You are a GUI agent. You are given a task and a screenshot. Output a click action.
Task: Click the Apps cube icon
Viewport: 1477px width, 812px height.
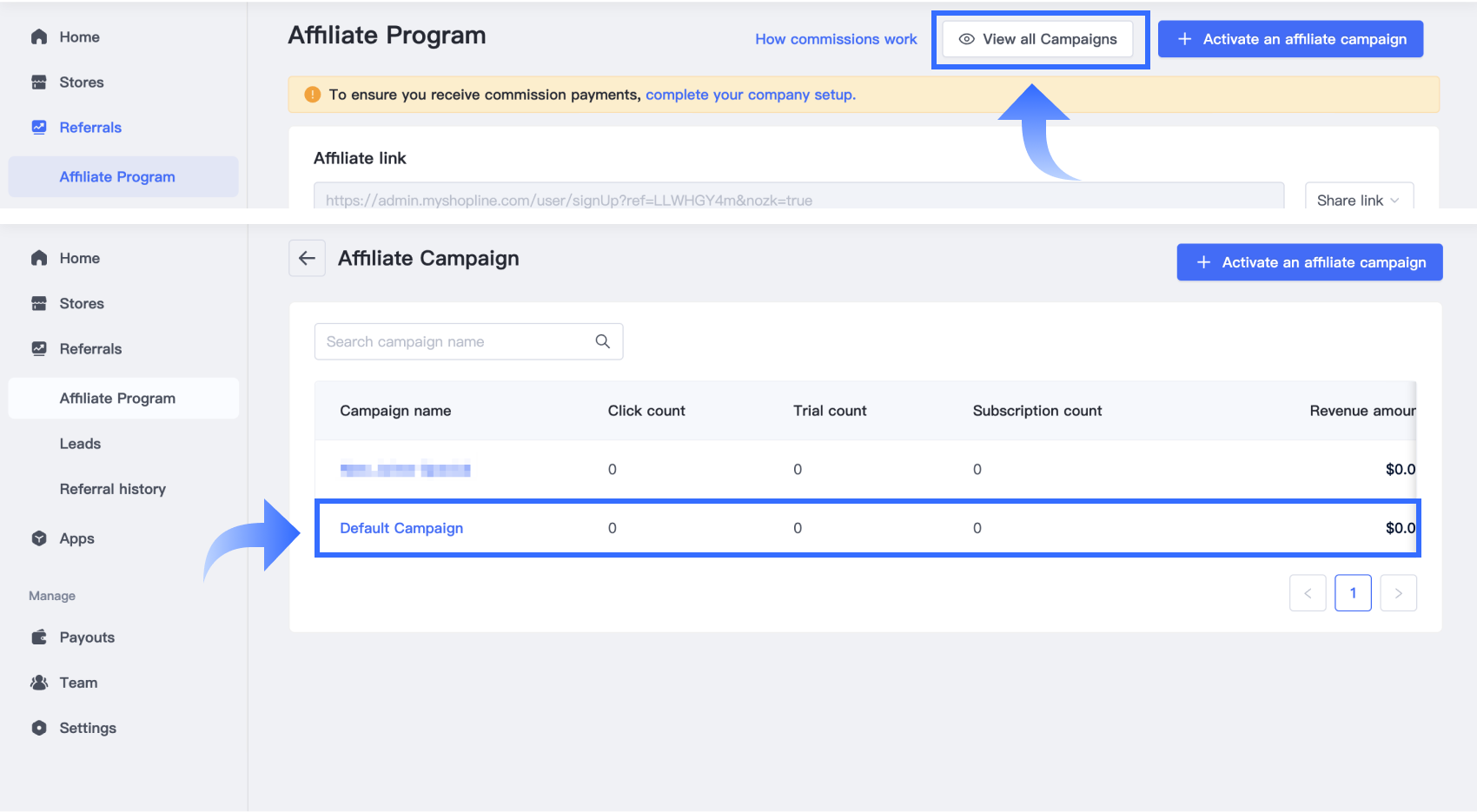[x=39, y=538]
